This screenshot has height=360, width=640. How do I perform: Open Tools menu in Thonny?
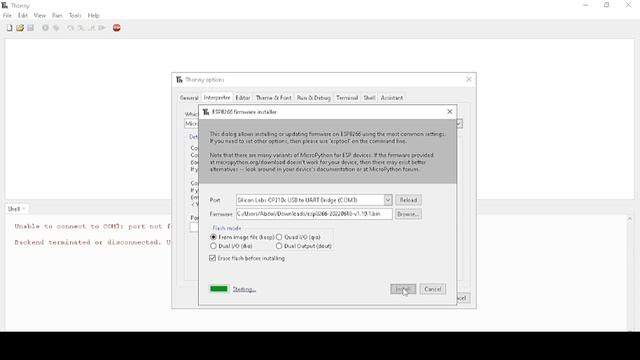(x=75, y=16)
